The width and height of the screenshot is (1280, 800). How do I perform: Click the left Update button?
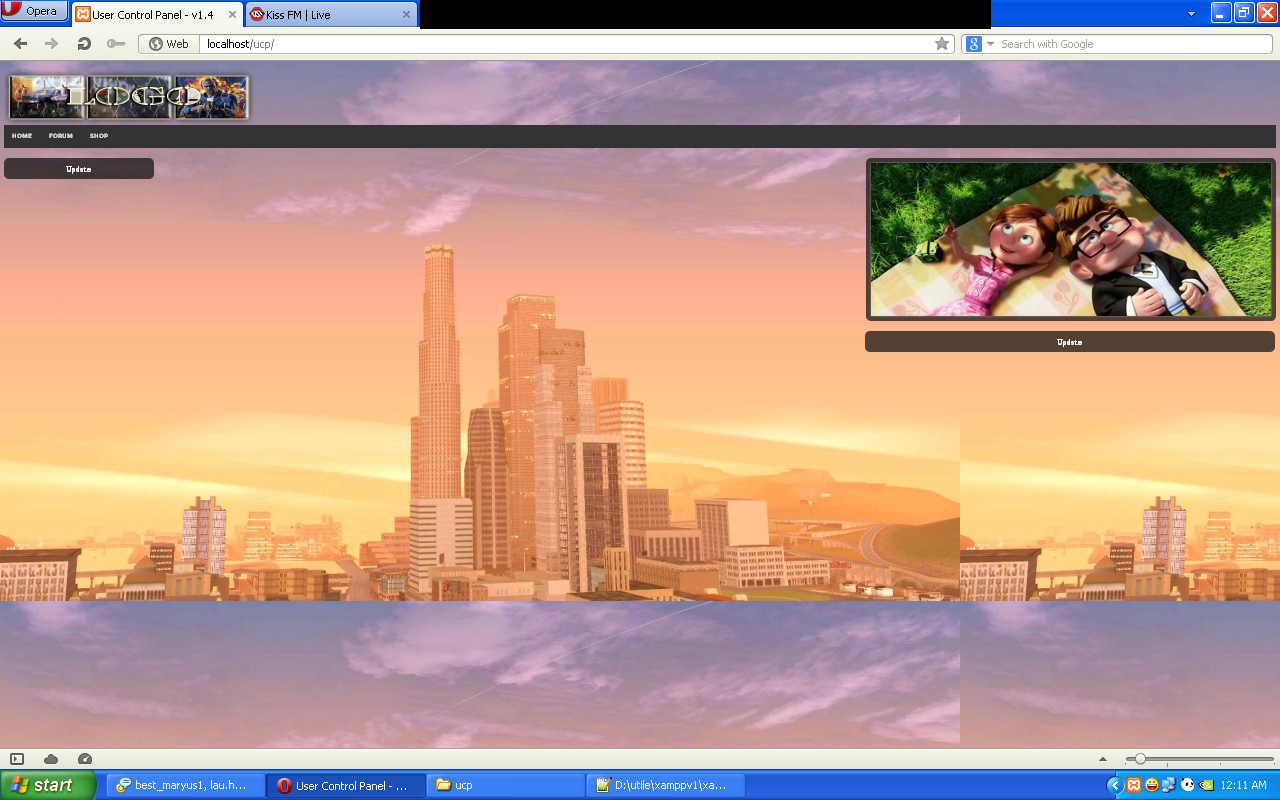pyautogui.click(x=79, y=169)
